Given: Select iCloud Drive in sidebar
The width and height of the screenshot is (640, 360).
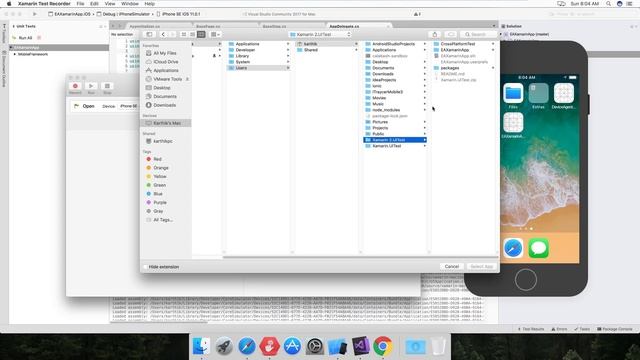Looking at the screenshot, I should point(166,62).
